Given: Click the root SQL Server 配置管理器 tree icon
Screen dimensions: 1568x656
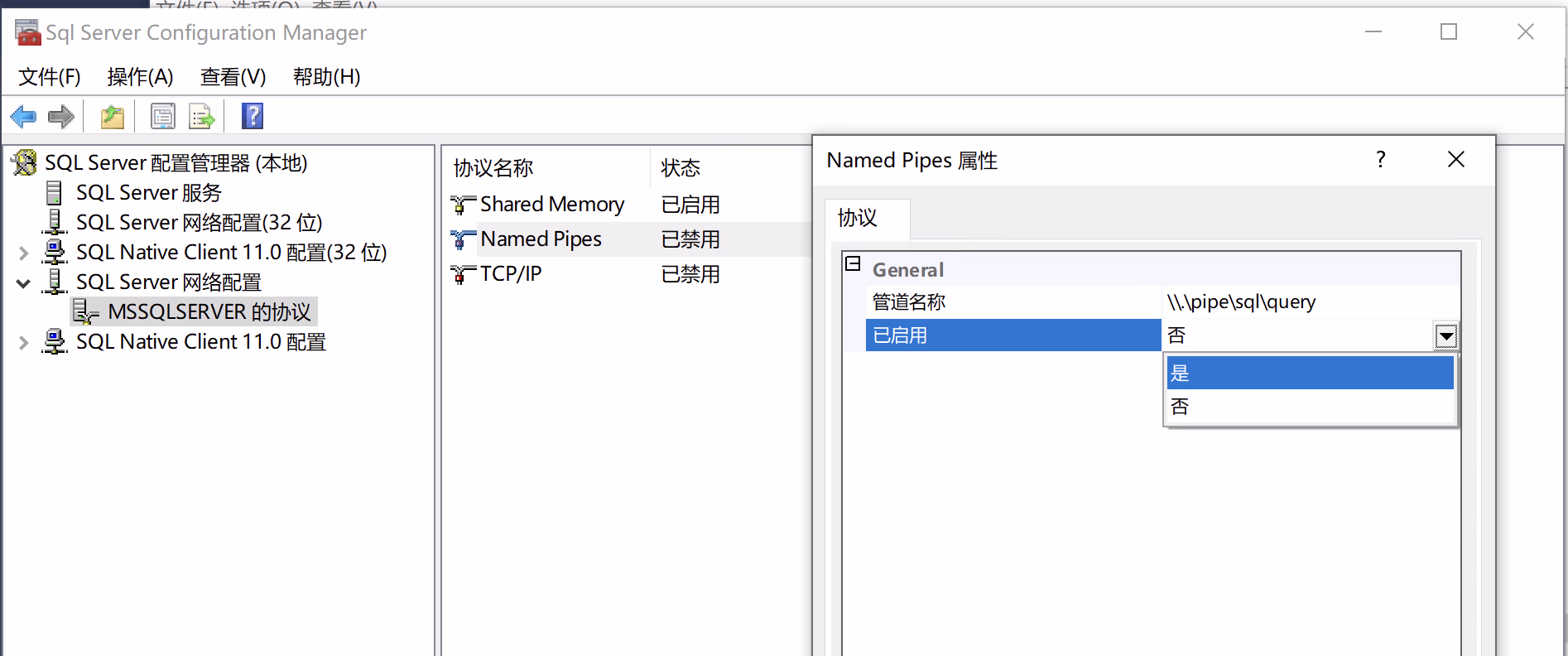Looking at the screenshot, I should pos(25,162).
